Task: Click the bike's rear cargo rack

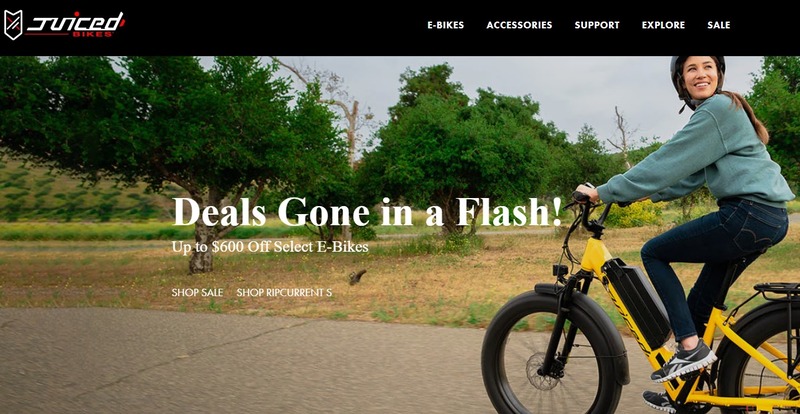Action: [x=777, y=291]
